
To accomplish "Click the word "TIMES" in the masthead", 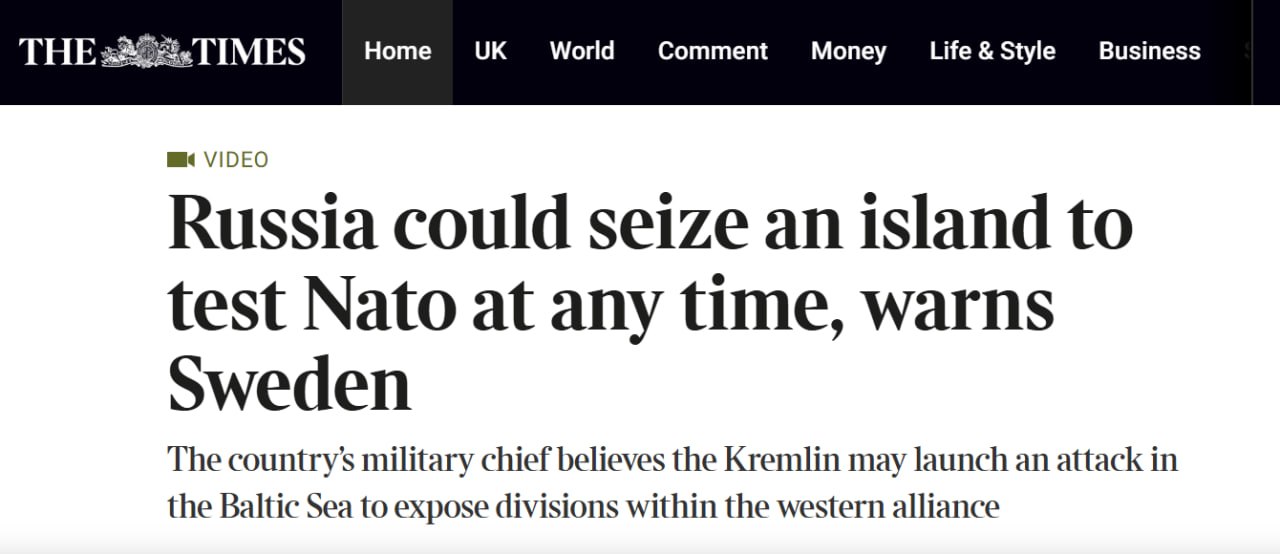I will [249, 51].
